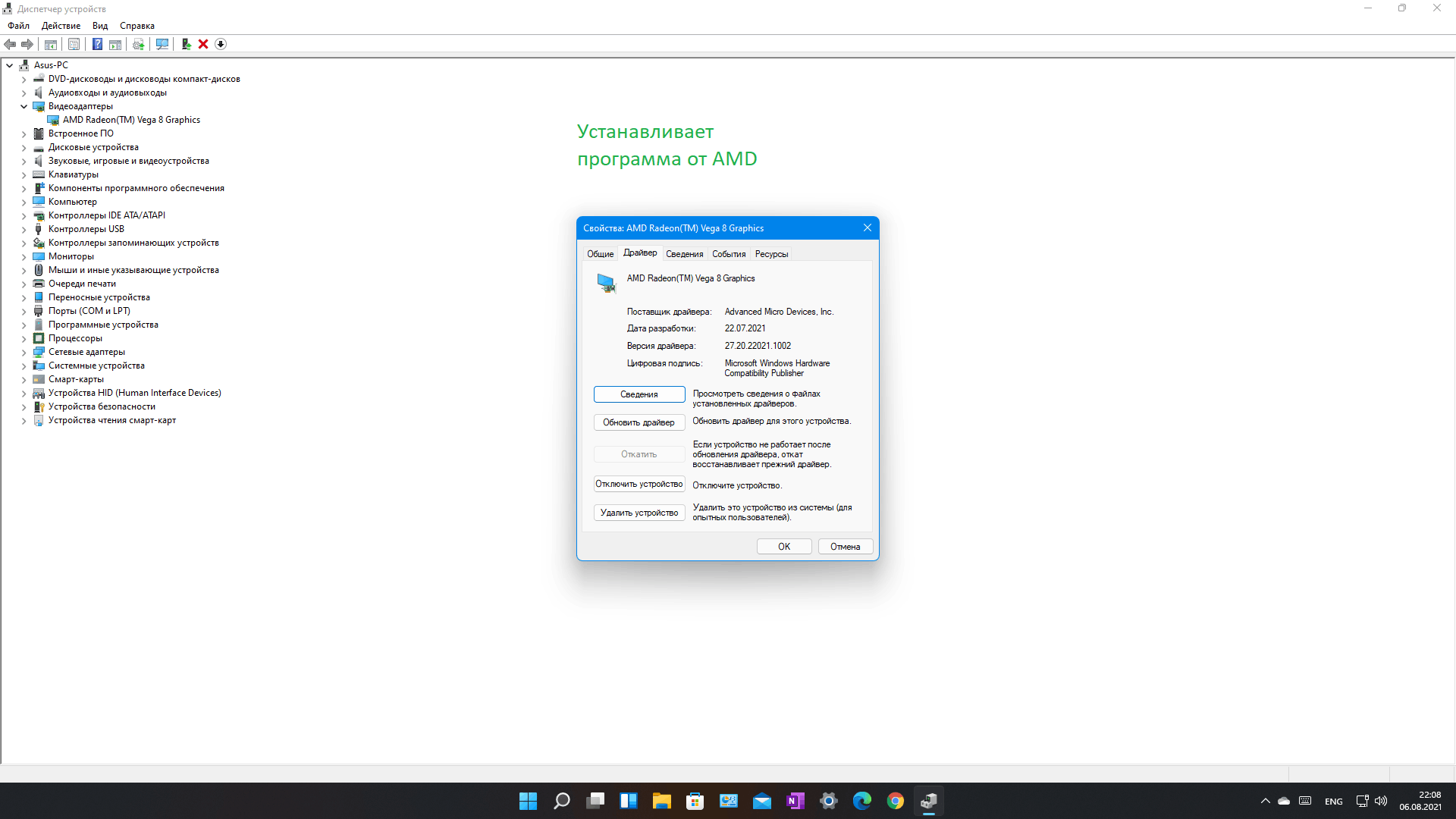The image size is (1456, 819).
Task: Click the Отмена button
Action: (846, 547)
